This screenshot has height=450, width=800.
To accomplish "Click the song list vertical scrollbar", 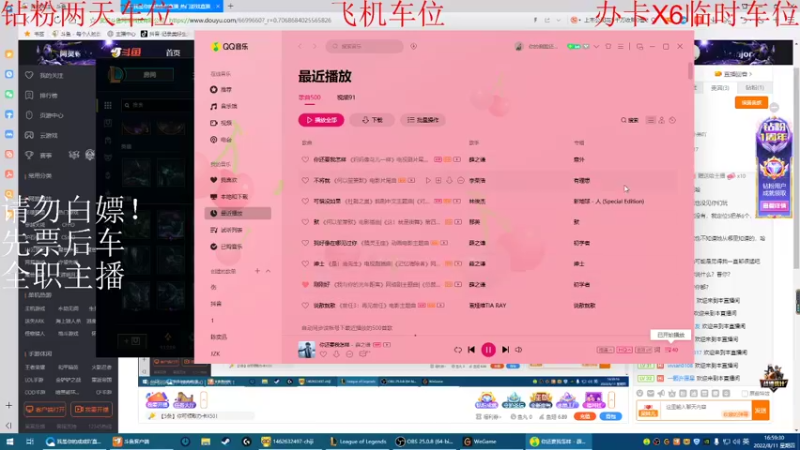I will (x=690, y=70).
